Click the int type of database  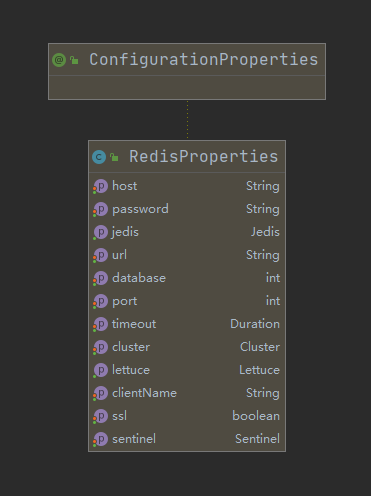point(273,278)
